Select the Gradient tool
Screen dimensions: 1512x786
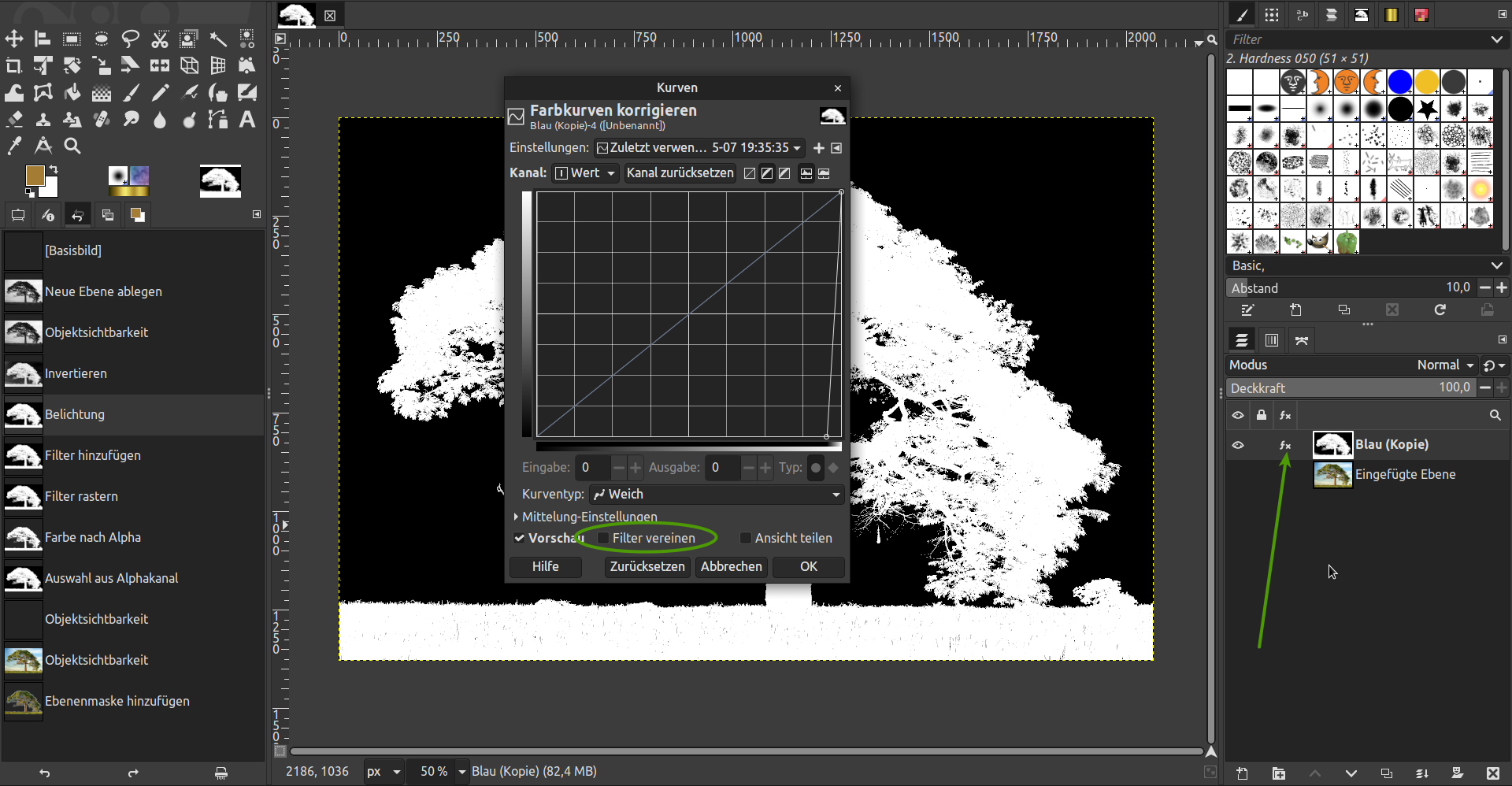click(x=102, y=93)
